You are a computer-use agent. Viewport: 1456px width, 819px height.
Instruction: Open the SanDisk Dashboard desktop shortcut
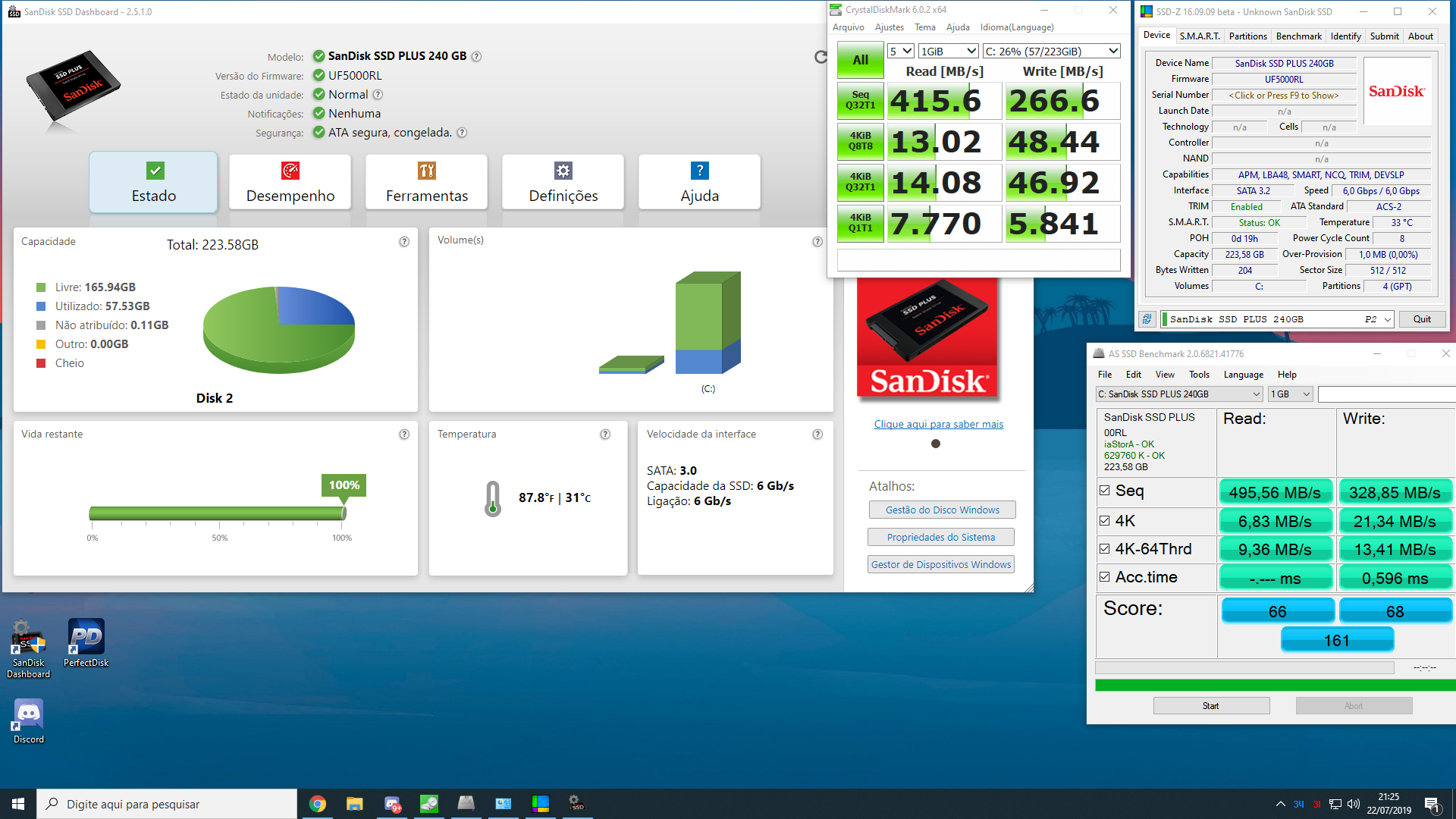(x=29, y=649)
